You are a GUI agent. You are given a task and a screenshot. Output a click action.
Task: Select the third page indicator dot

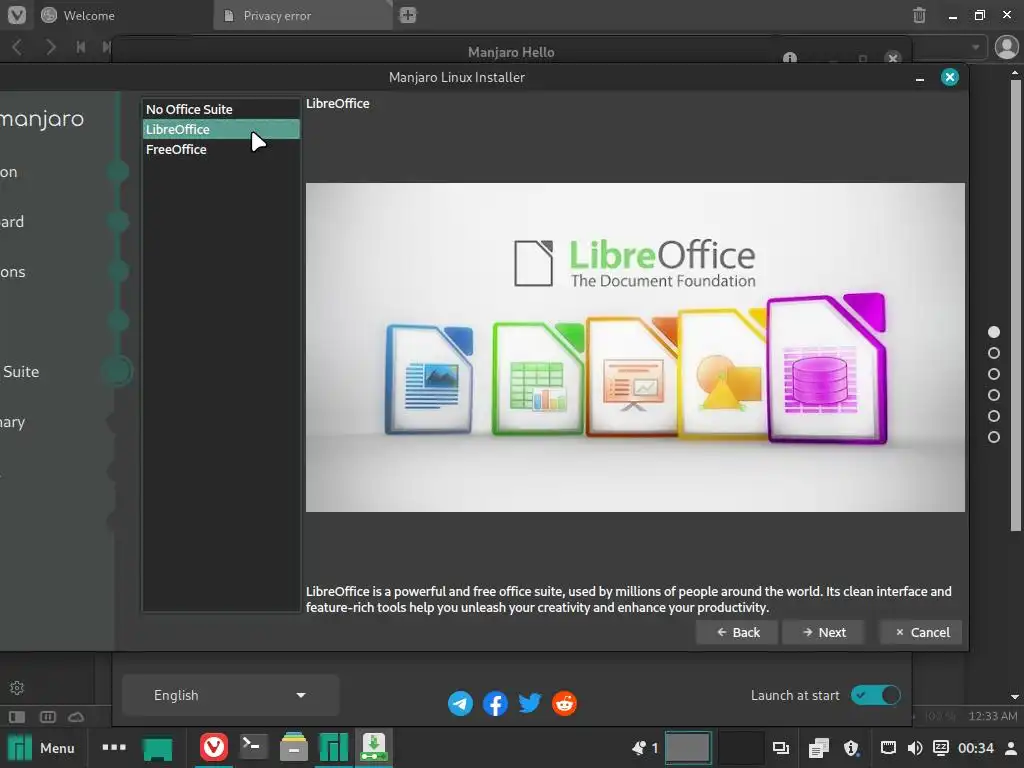[x=994, y=374]
